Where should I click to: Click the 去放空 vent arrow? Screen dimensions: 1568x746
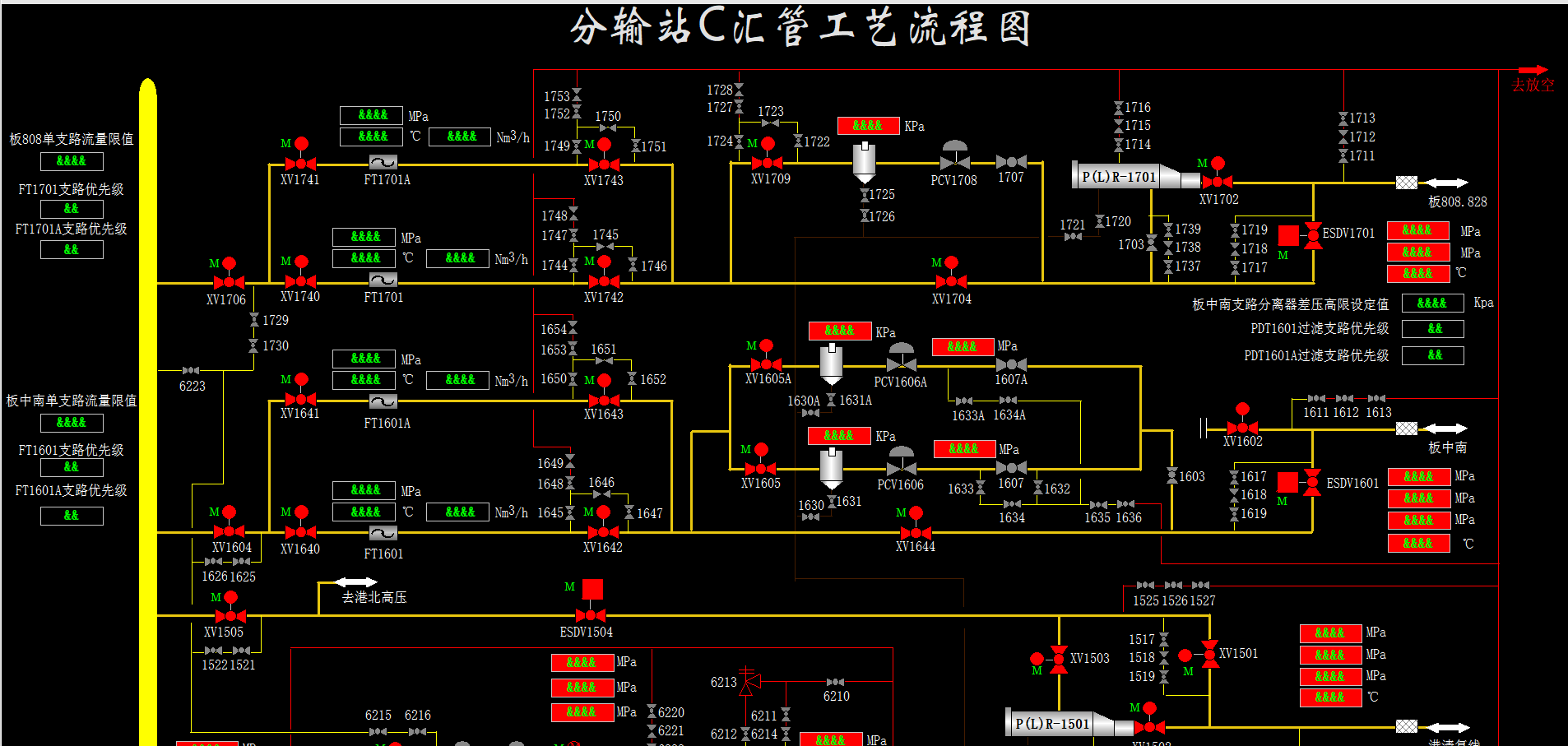pos(1533,72)
